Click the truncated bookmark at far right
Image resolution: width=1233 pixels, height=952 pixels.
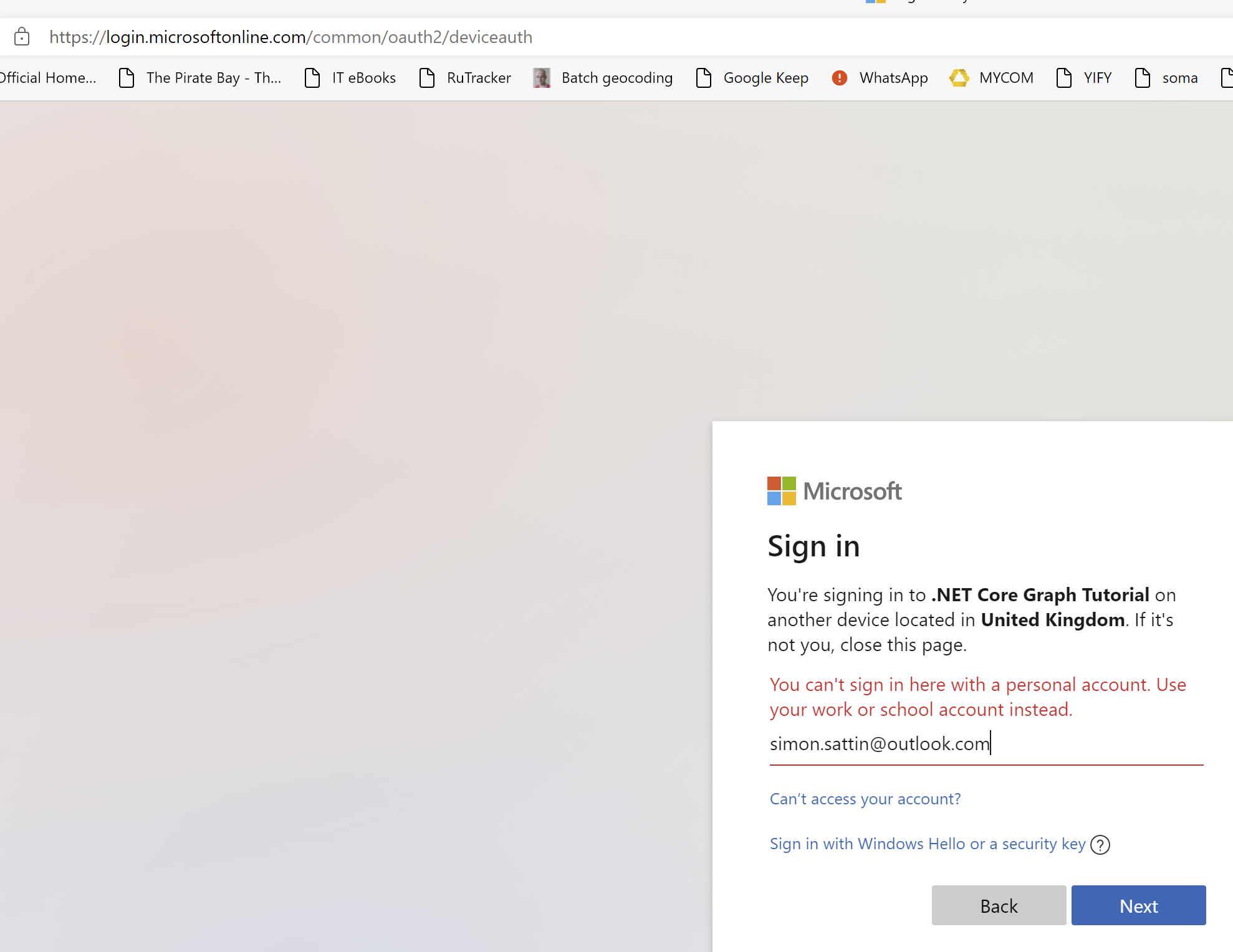1226,78
